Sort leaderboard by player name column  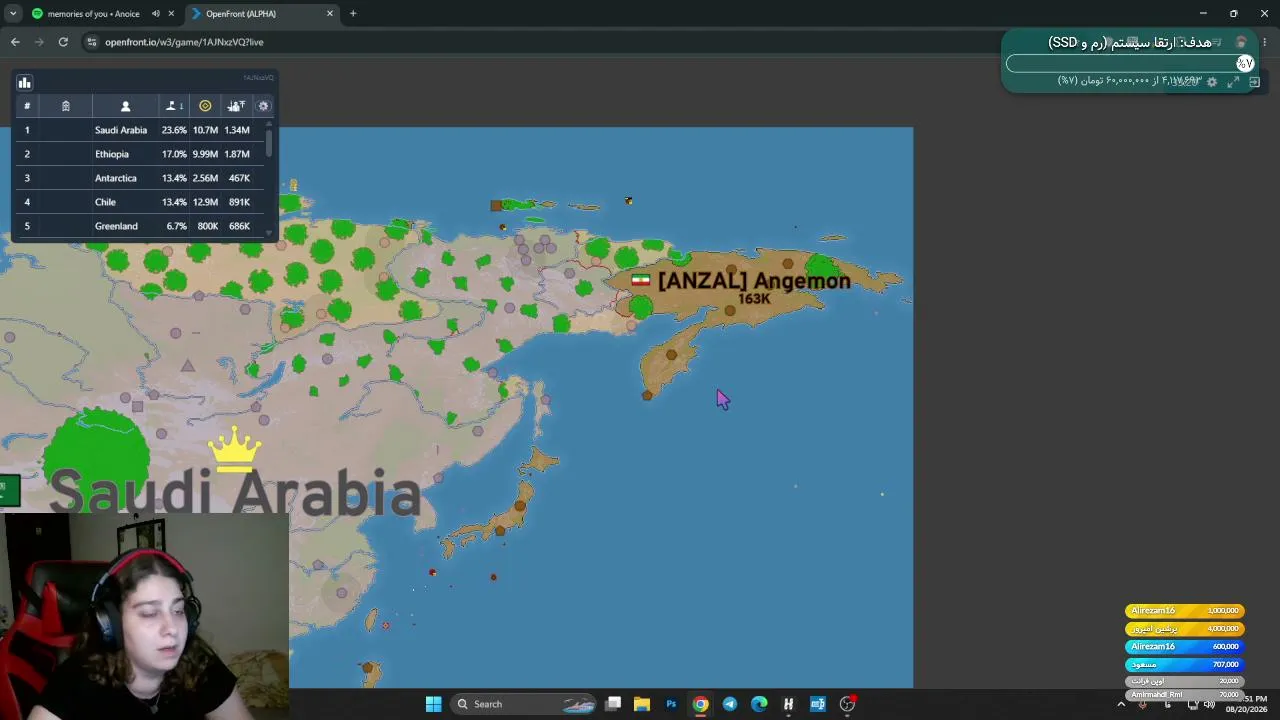click(125, 106)
